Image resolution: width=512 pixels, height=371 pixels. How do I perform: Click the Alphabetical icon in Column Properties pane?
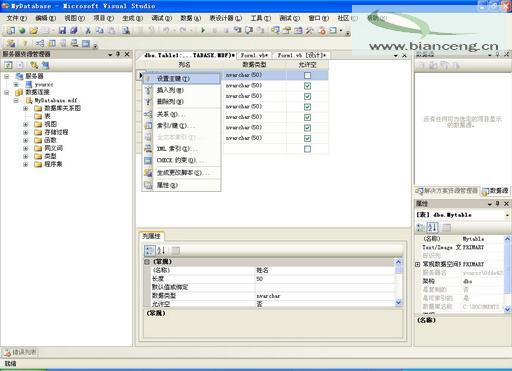coord(161,250)
